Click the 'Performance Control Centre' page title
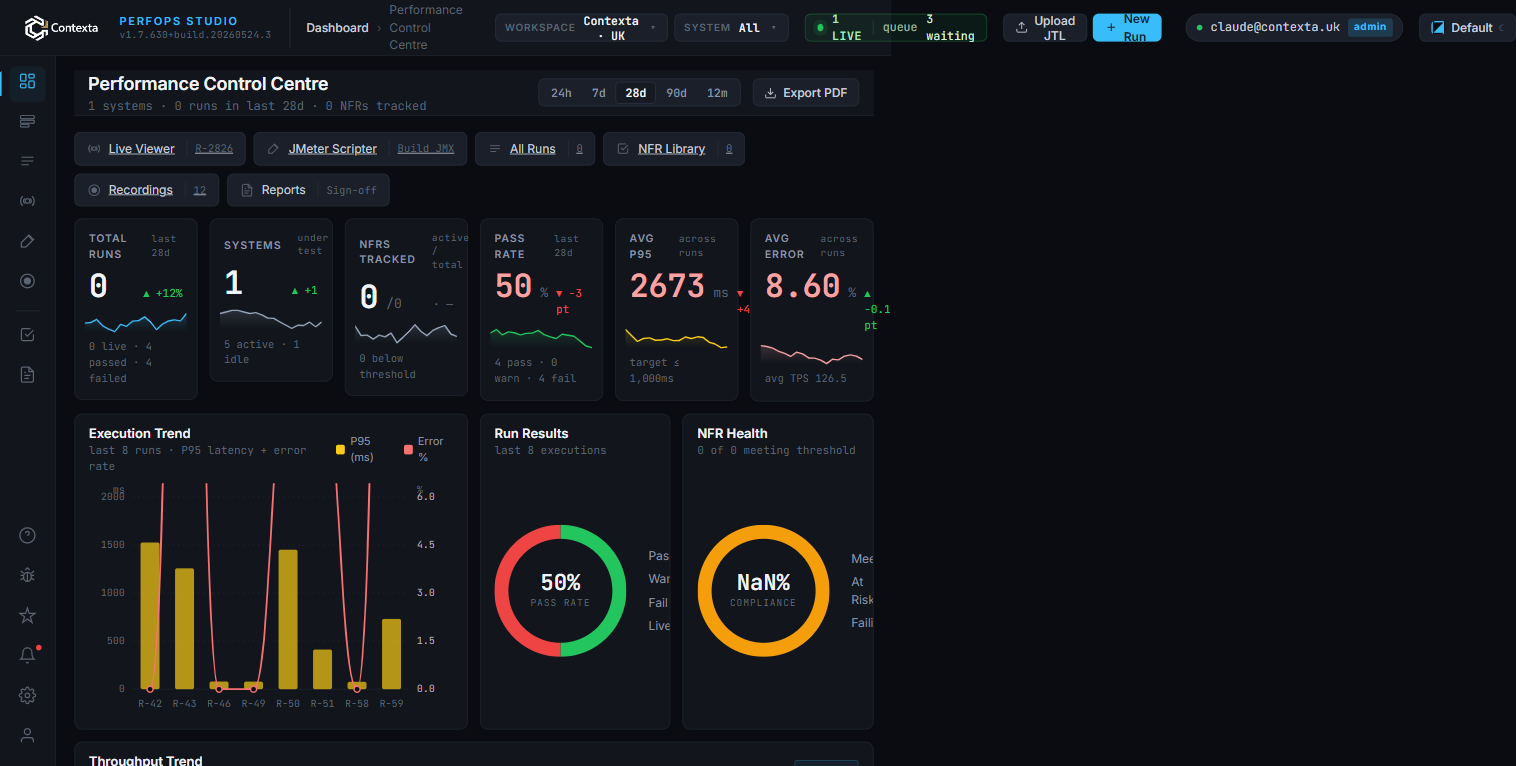Image resolution: width=1516 pixels, height=766 pixels. pyautogui.click(x=208, y=84)
